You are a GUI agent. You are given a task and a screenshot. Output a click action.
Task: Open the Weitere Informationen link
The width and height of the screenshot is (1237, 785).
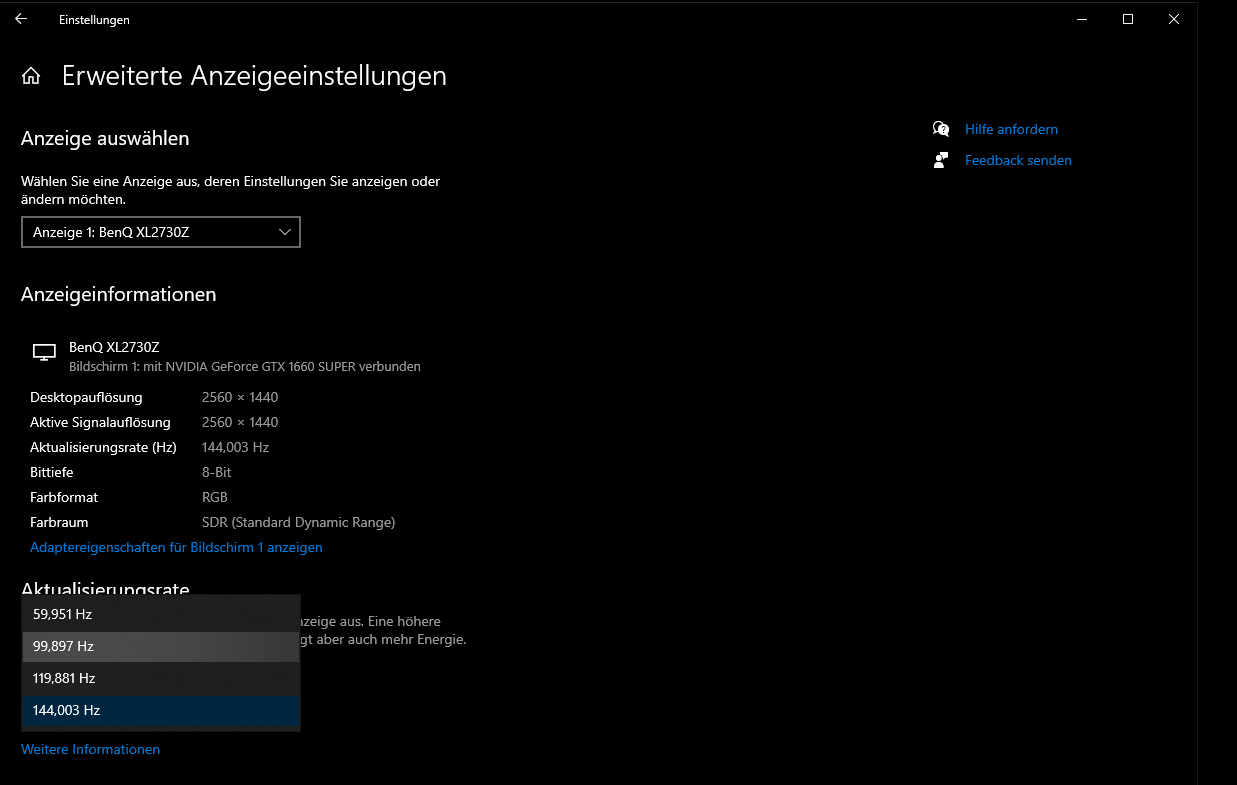(90, 749)
